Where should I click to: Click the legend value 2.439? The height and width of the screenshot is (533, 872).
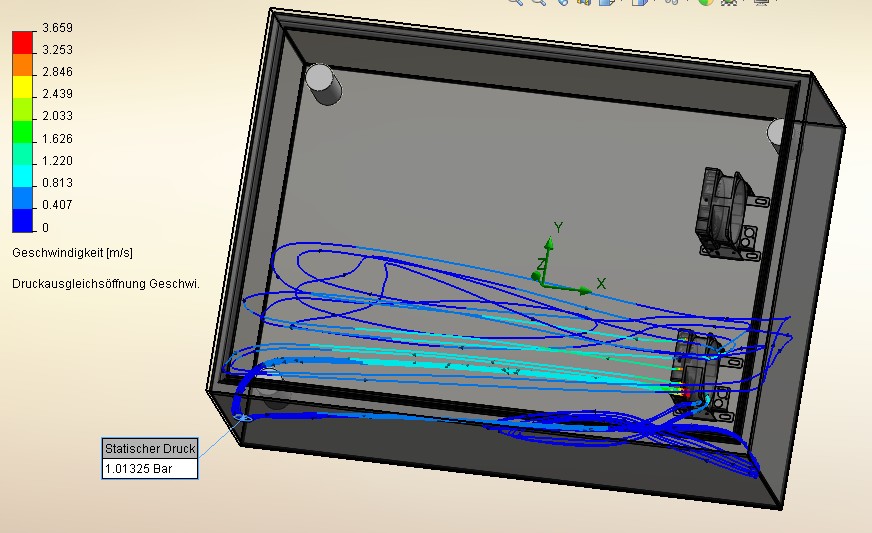click(x=57, y=93)
